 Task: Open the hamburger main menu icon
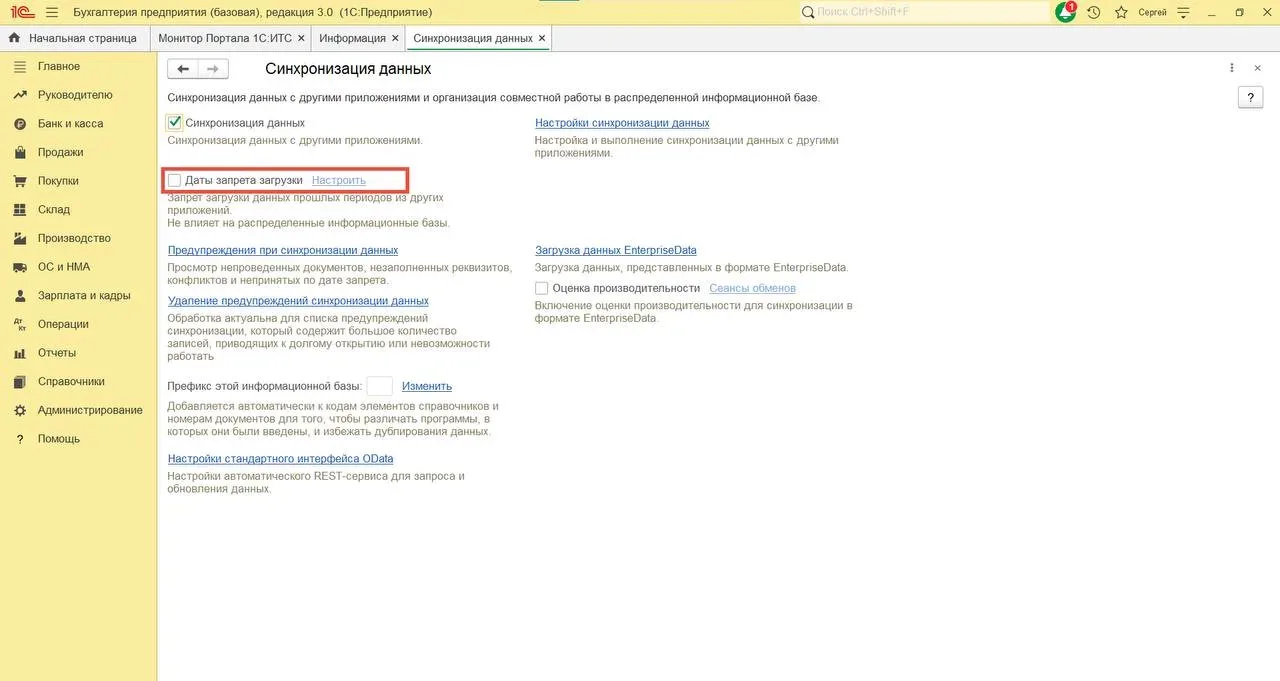pyautogui.click(x=52, y=12)
